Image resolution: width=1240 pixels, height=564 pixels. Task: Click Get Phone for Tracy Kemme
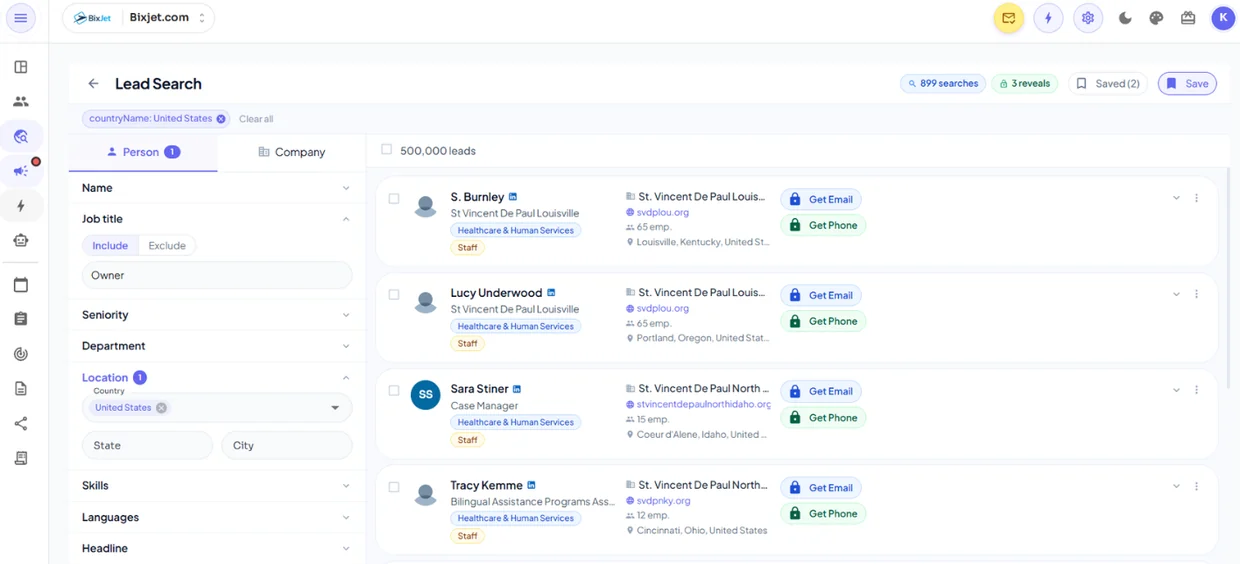[823, 513]
